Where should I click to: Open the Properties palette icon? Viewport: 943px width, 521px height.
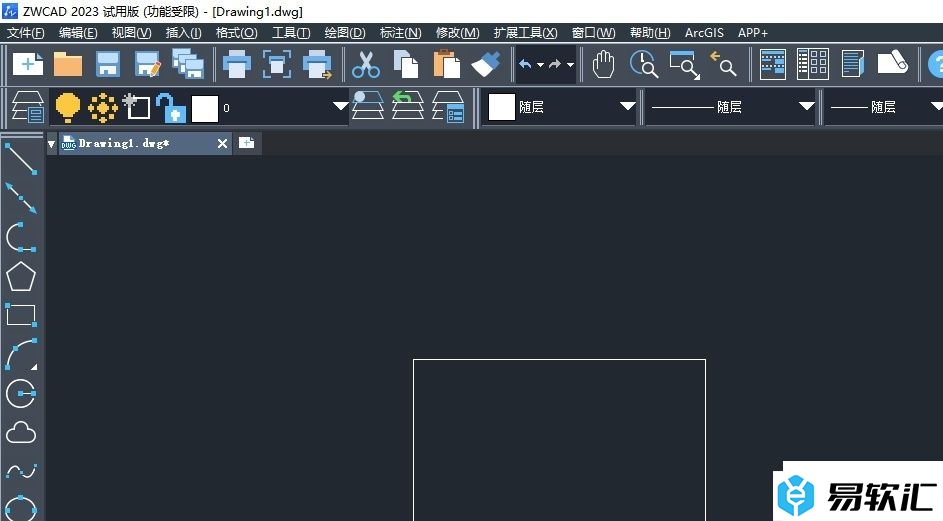click(x=773, y=64)
